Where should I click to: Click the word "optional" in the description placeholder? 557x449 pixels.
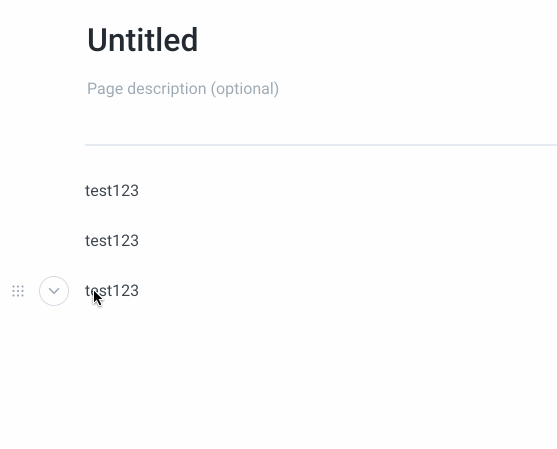click(x=245, y=88)
